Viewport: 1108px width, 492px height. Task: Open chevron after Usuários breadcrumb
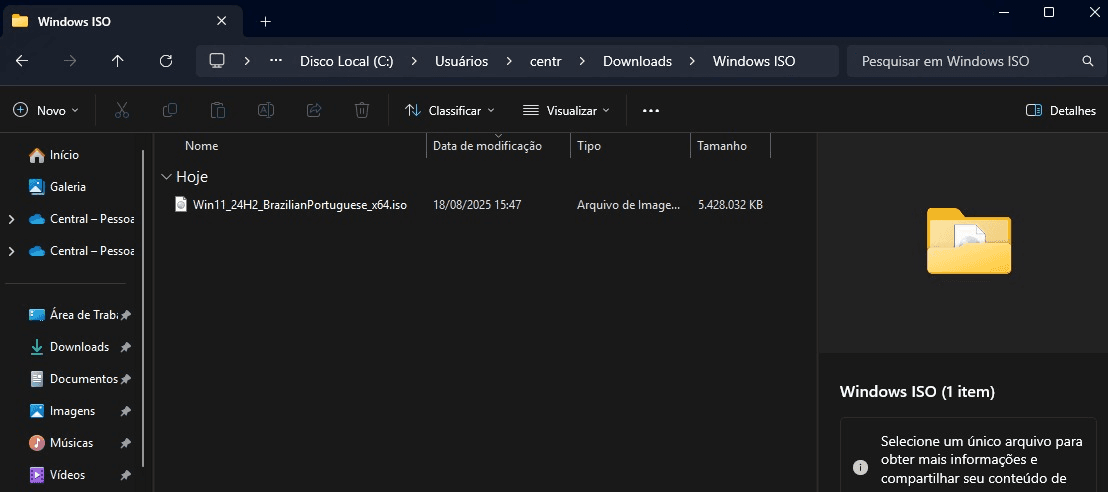pyautogui.click(x=509, y=62)
